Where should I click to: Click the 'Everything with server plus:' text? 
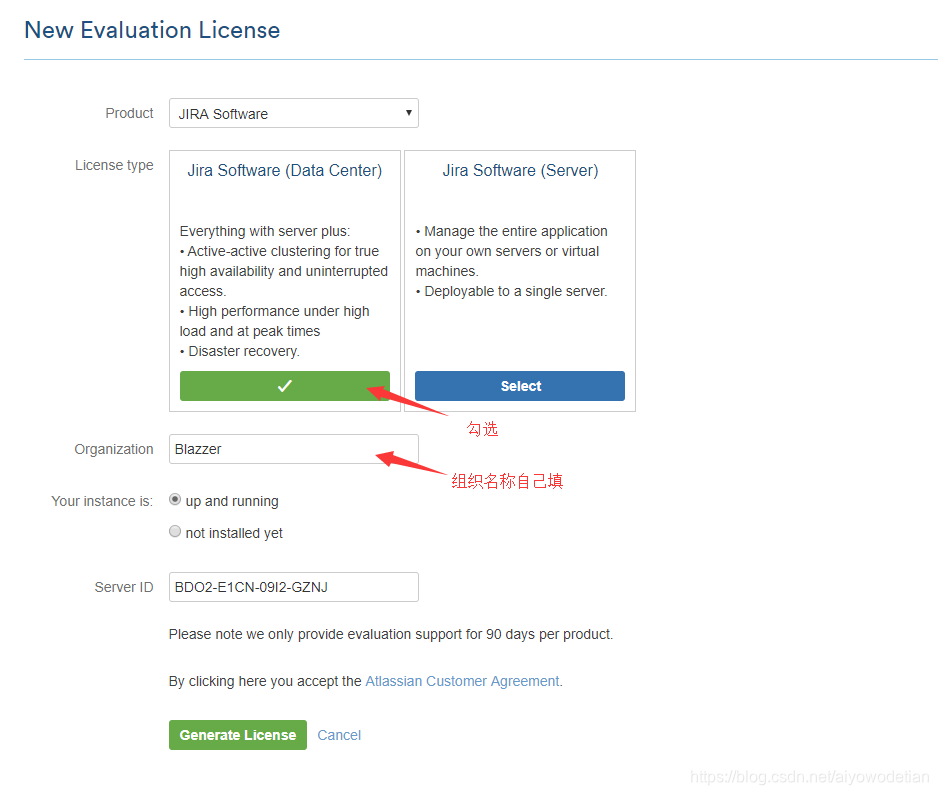(265, 232)
